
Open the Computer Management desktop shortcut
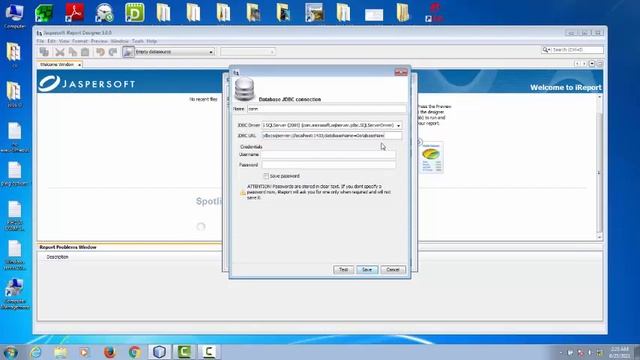click(x=15, y=295)
